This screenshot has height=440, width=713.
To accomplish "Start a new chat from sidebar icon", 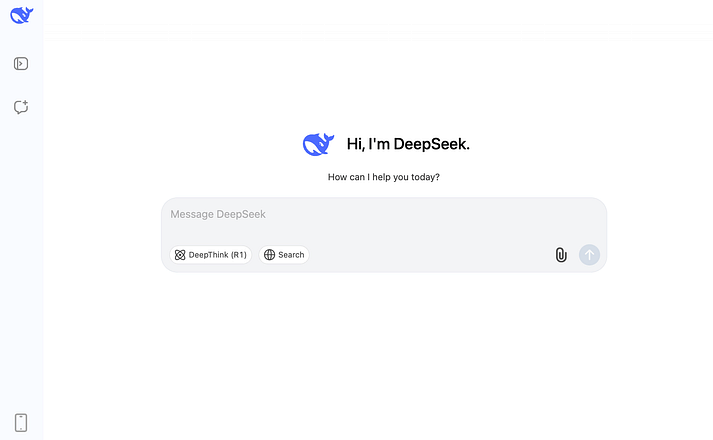I will point(21,107).
